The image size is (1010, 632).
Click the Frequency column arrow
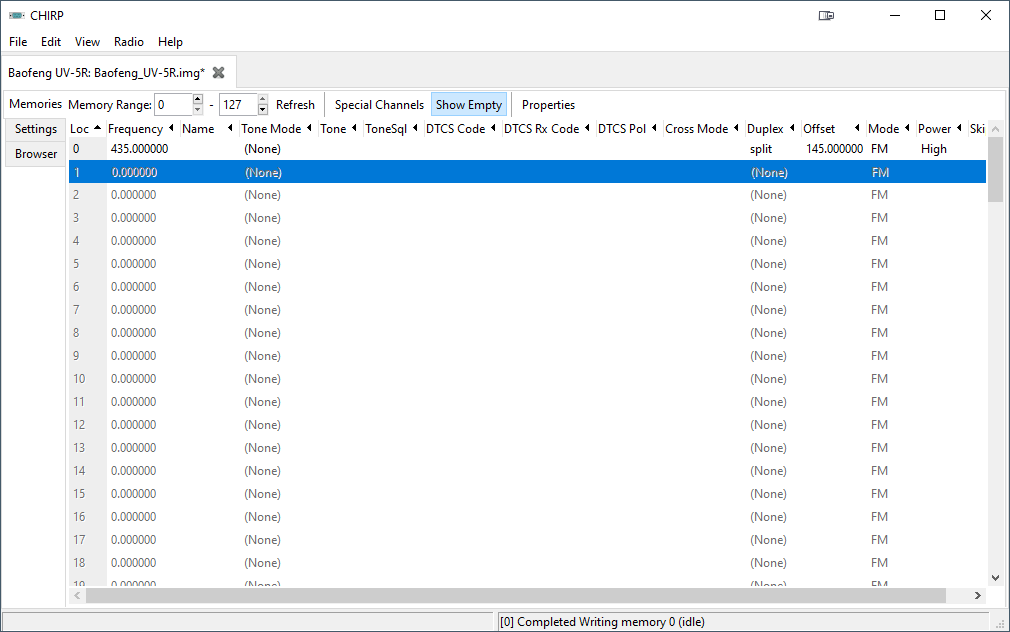(x=171, y=128)
